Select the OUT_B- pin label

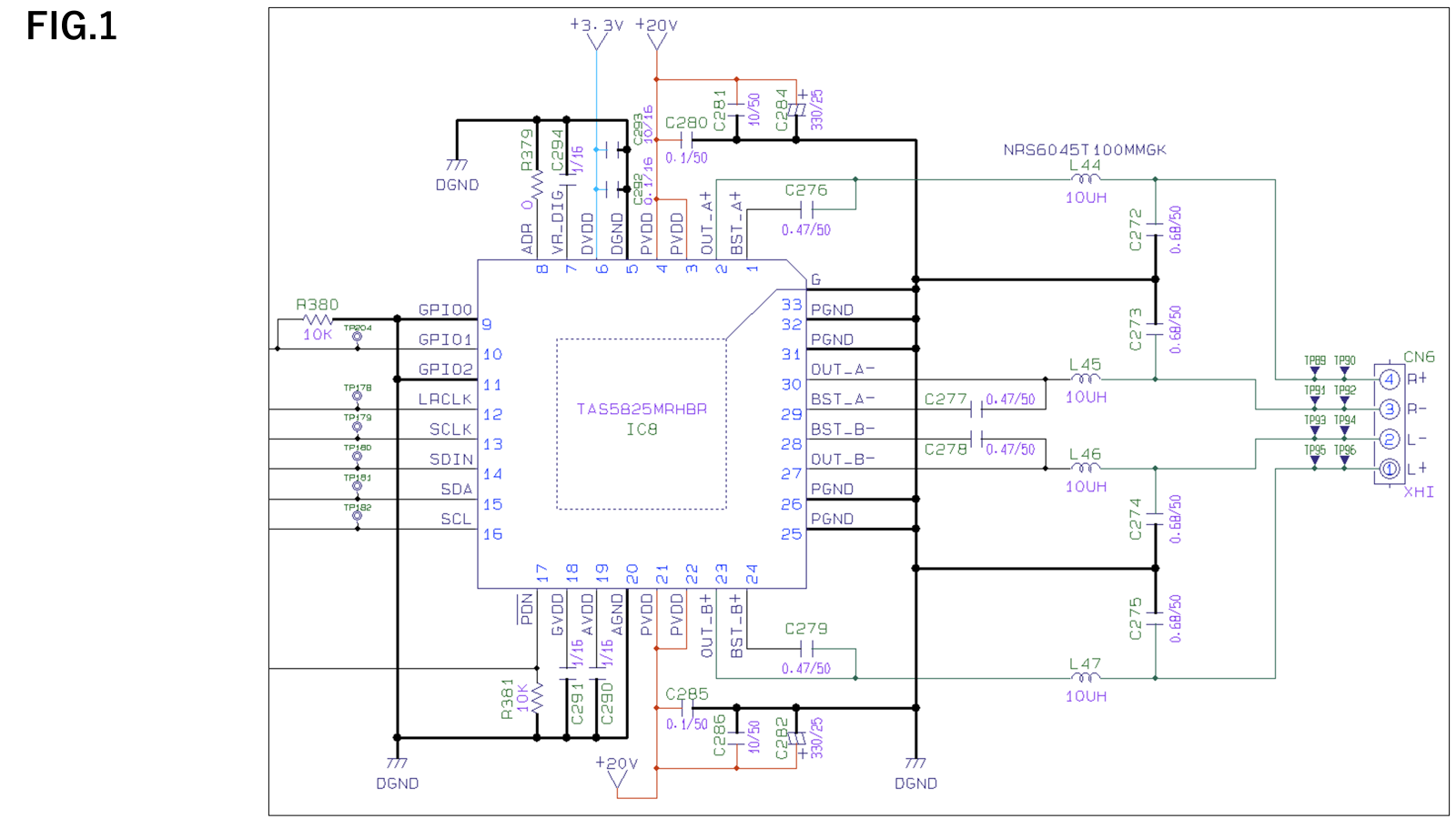843,460
